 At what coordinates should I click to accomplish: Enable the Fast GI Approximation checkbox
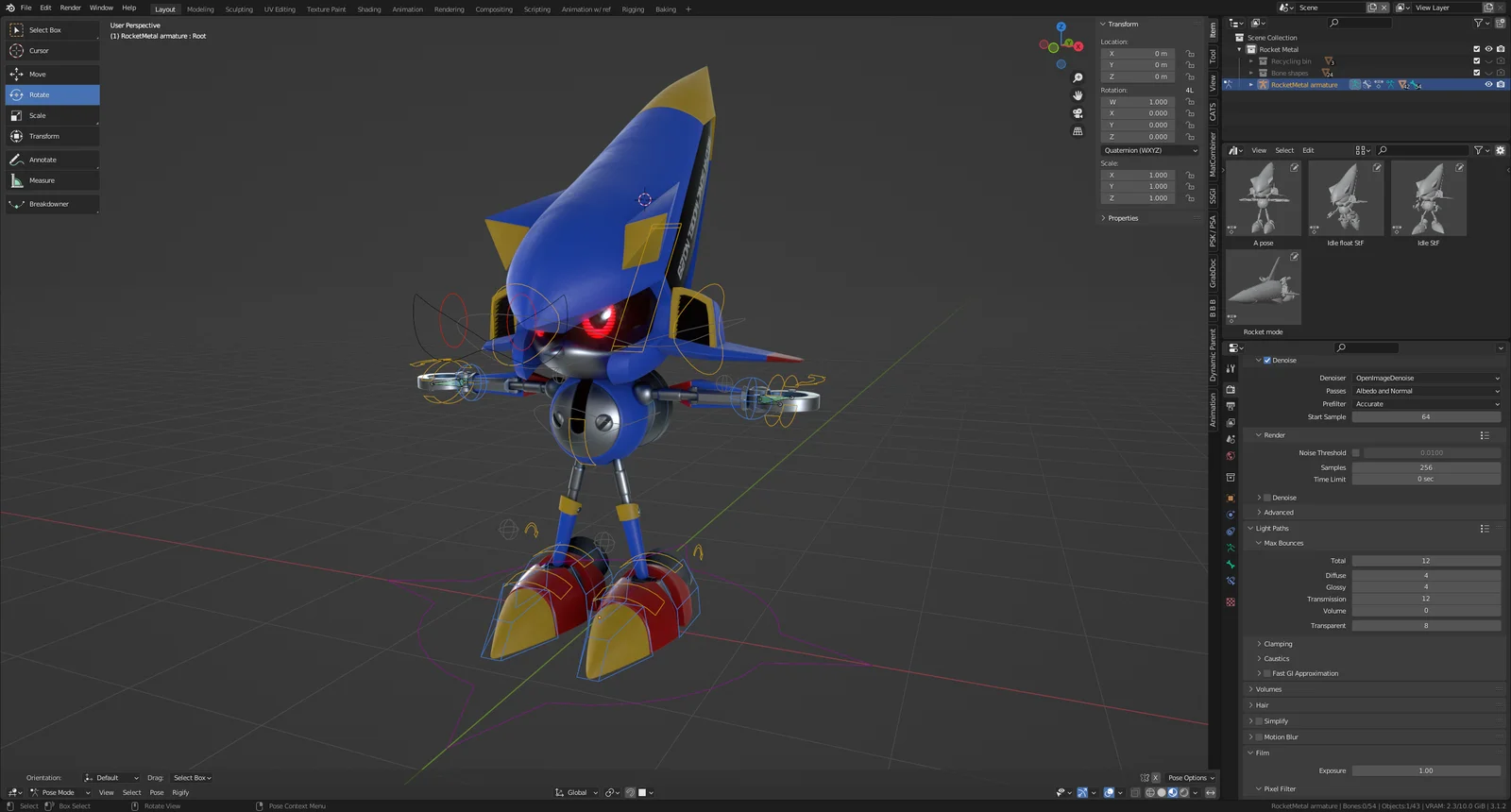(x=1267, y=673)
